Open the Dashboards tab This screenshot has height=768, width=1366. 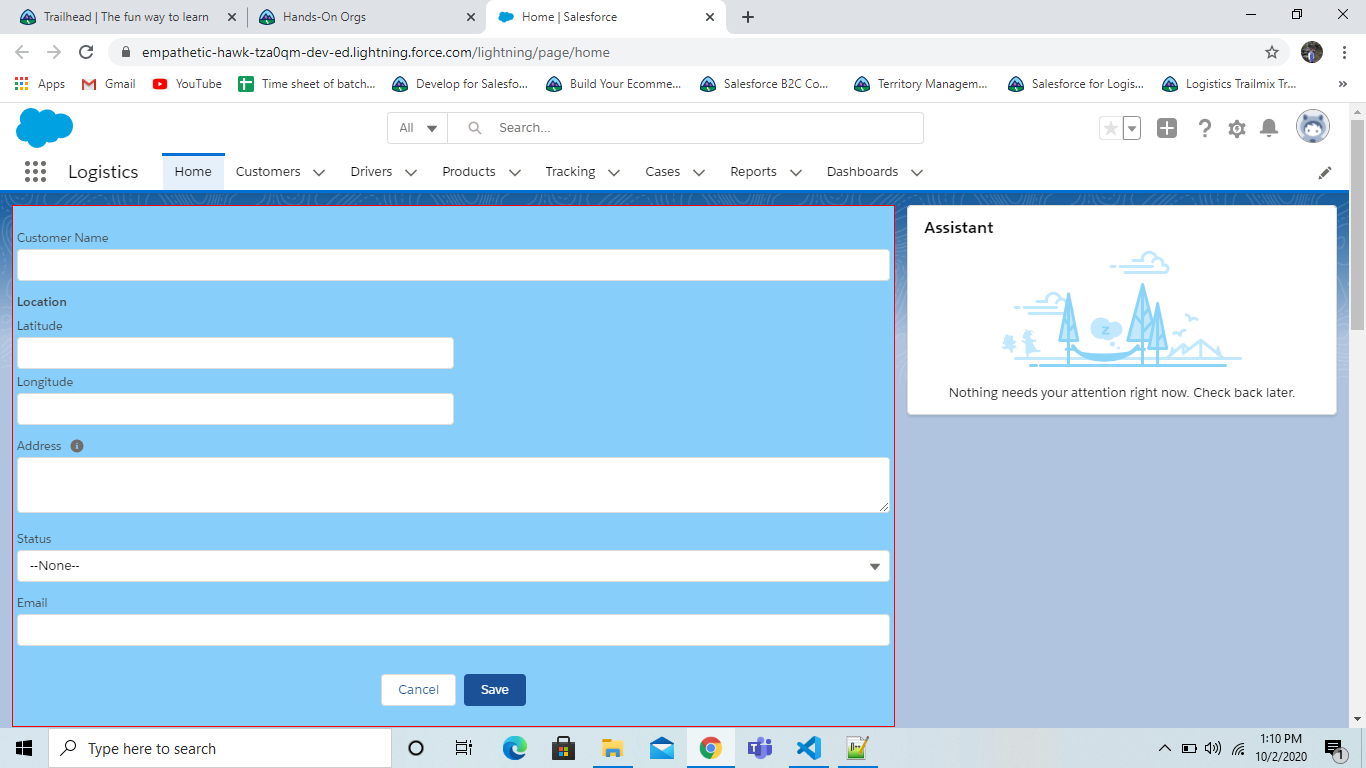point(863,172)
